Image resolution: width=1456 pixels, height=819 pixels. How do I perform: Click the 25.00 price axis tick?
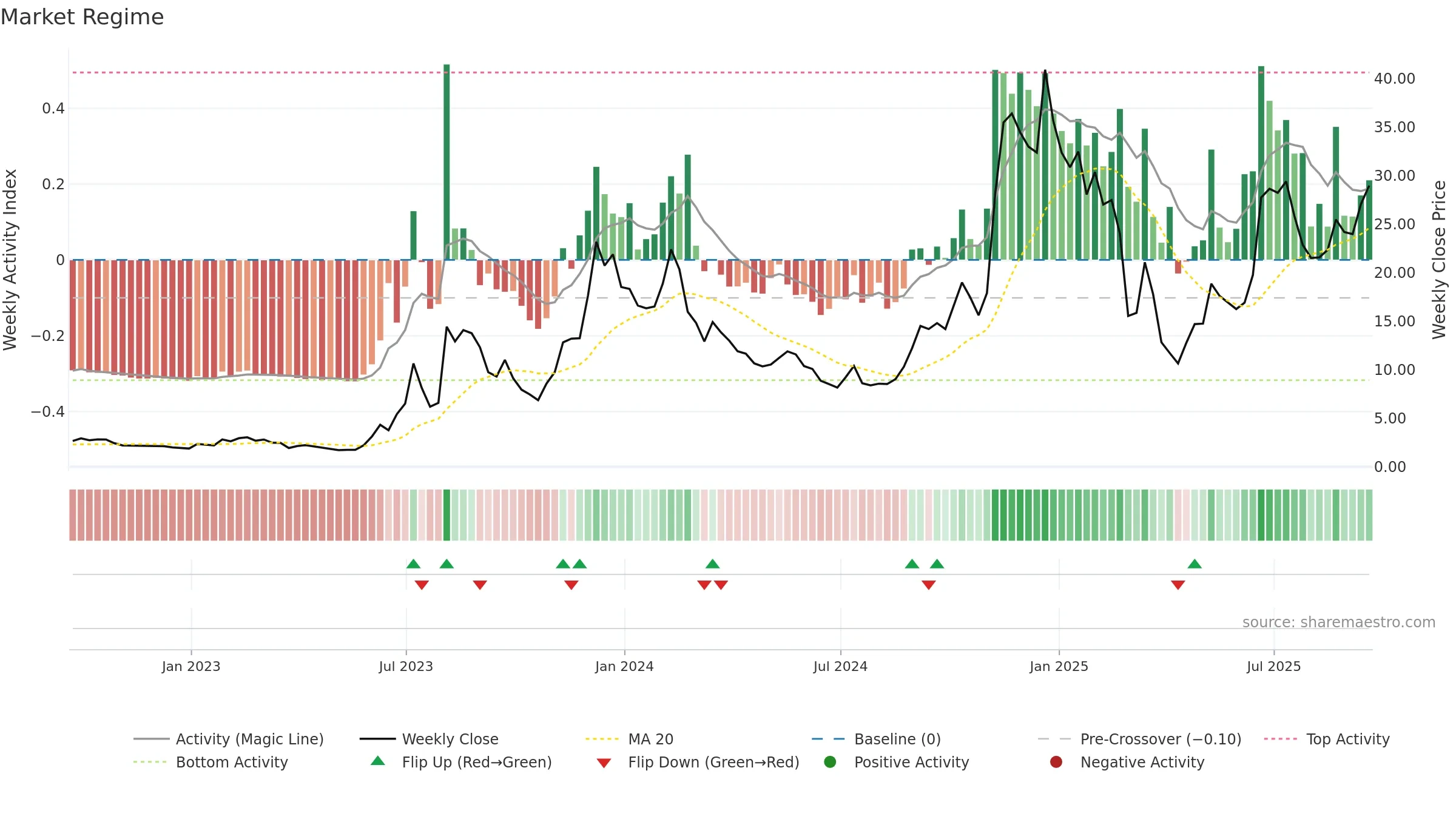tap(1394, 224)
